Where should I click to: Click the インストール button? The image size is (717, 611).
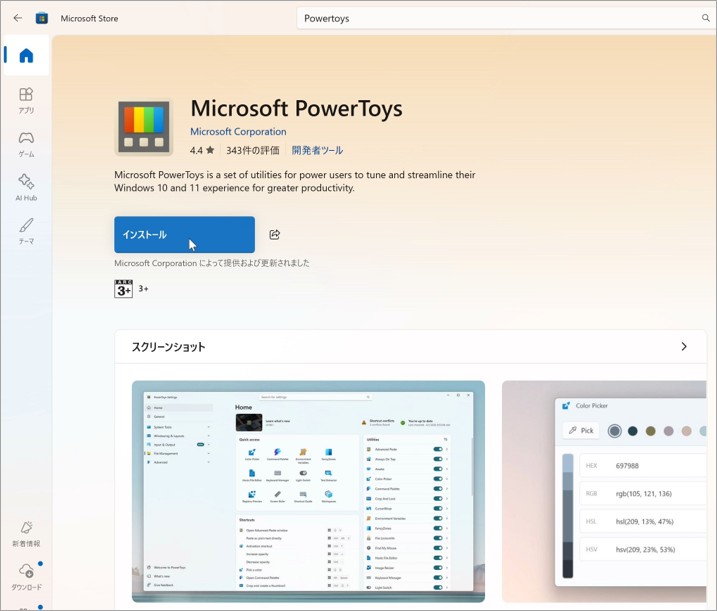184,235
